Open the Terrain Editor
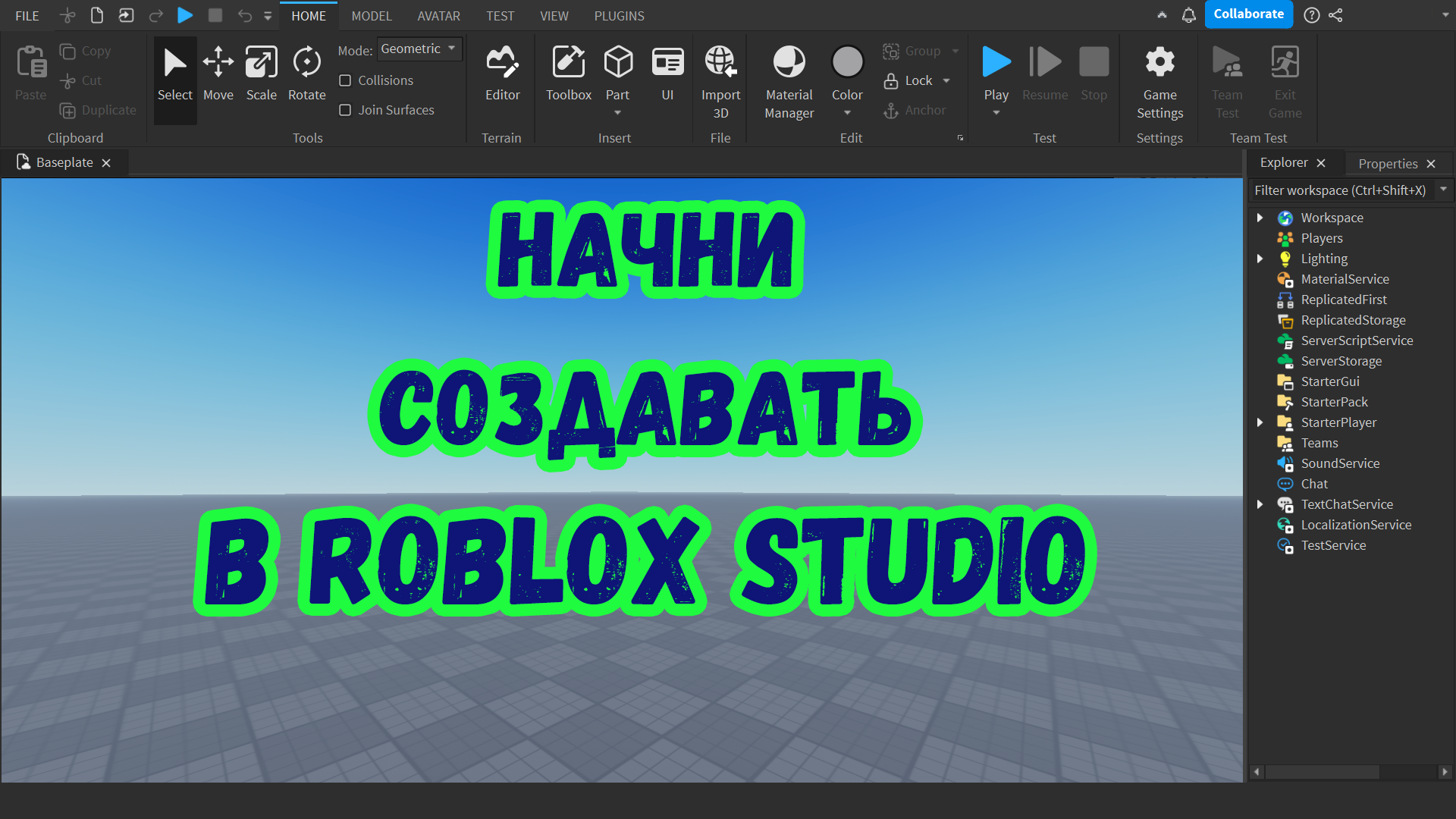 coord(501,72)
